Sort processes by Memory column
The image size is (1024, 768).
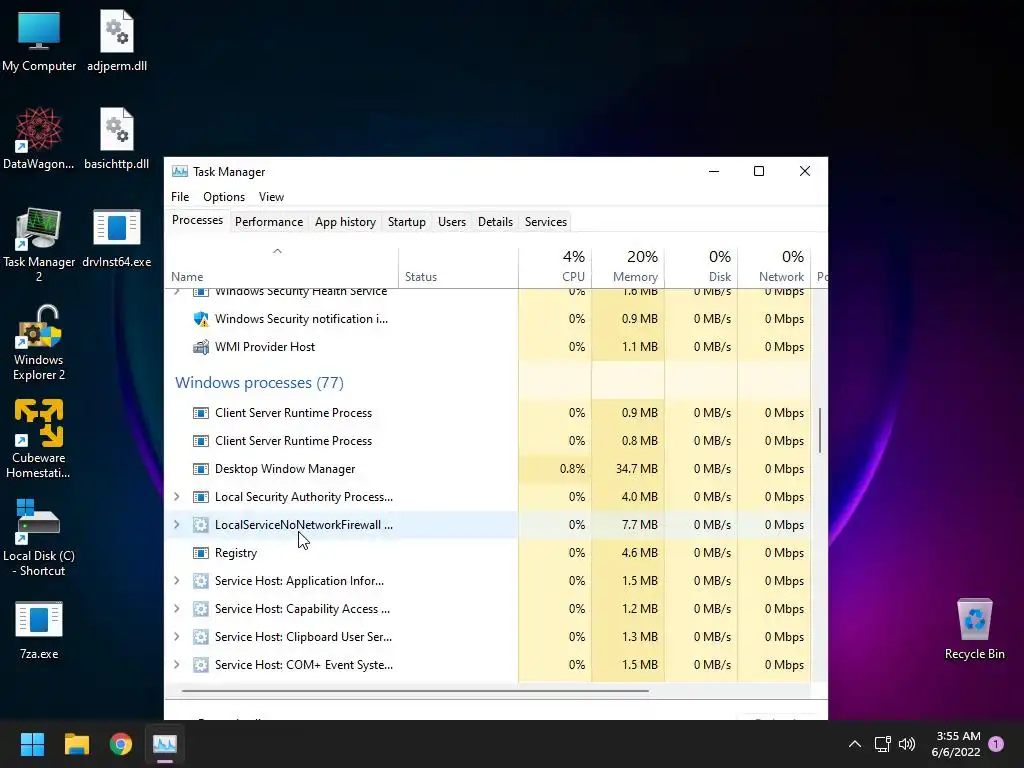pyautogui.click(x=628, y=268)
